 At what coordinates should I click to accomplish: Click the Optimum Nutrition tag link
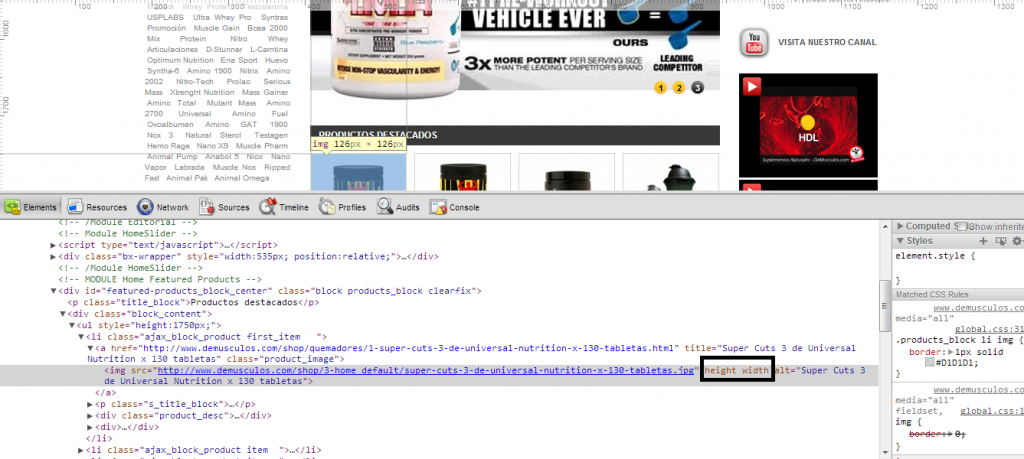point(180,60)
